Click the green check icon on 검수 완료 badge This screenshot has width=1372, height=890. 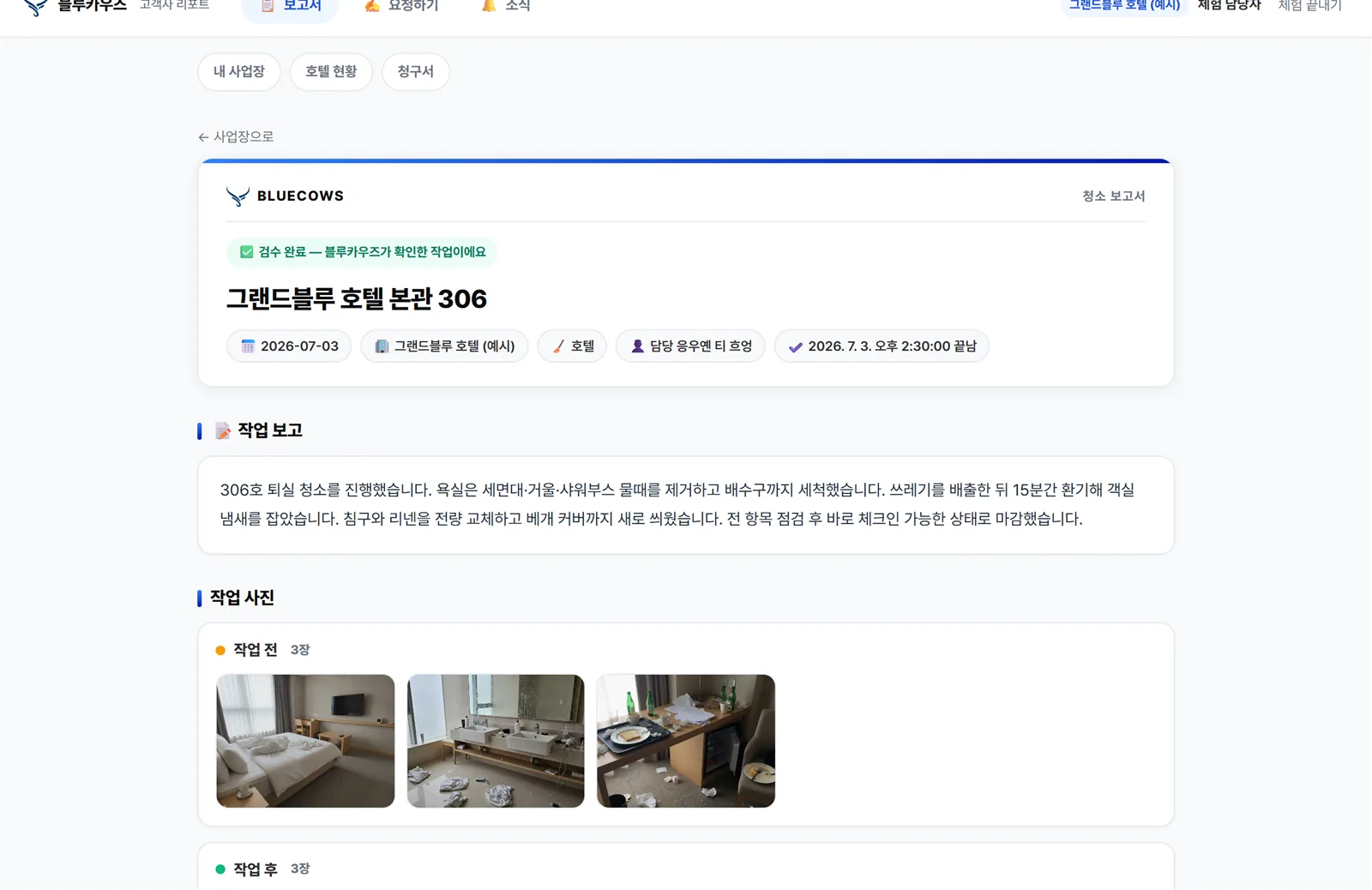[x=246, y=252]
